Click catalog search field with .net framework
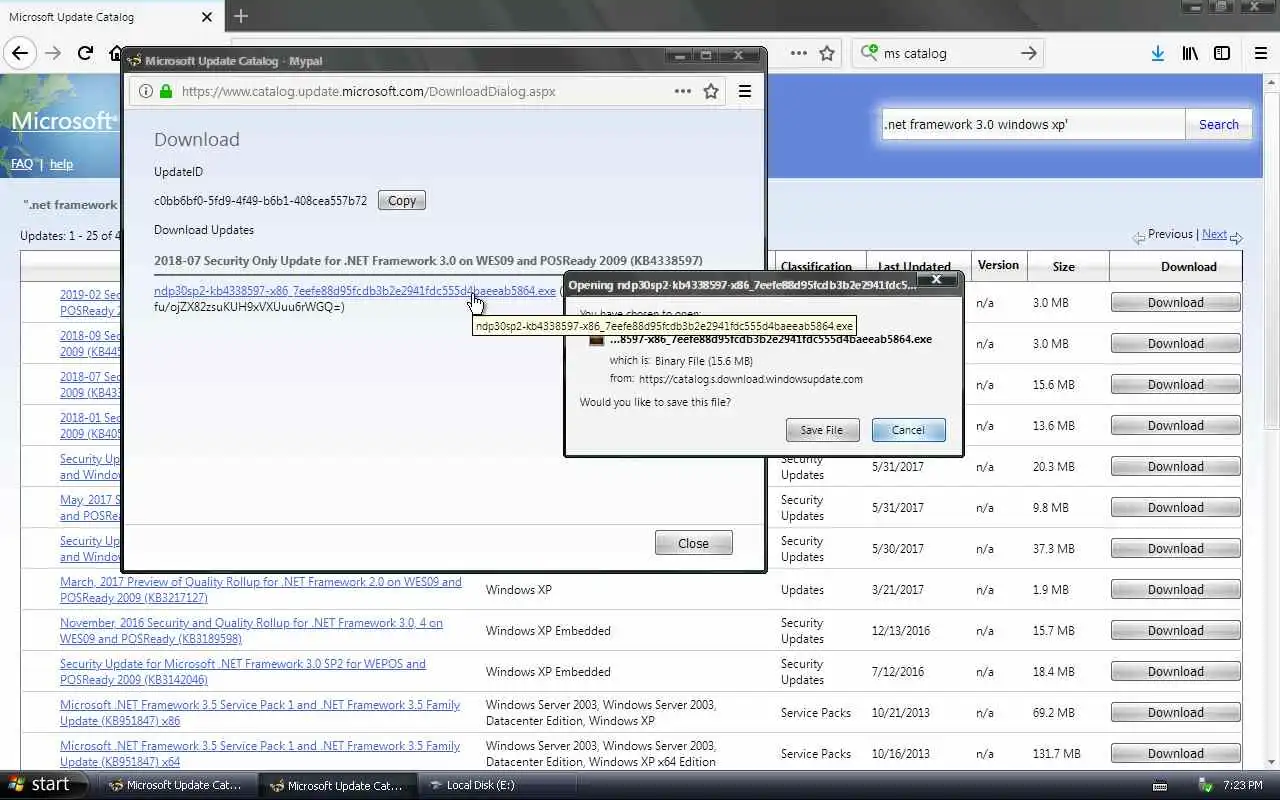Image resolution: width=1280 pixels, height=800 pixels. tap(1033, 124)
